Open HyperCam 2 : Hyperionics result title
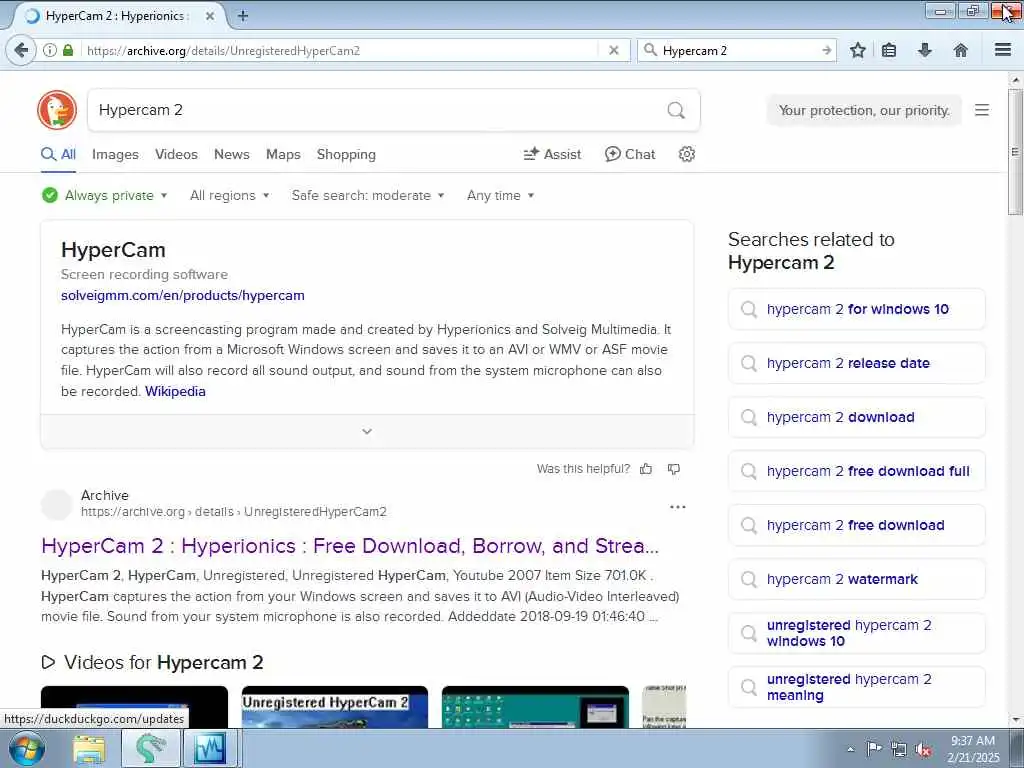This screenshot has height=768, width=1024. tap(350, 545)
